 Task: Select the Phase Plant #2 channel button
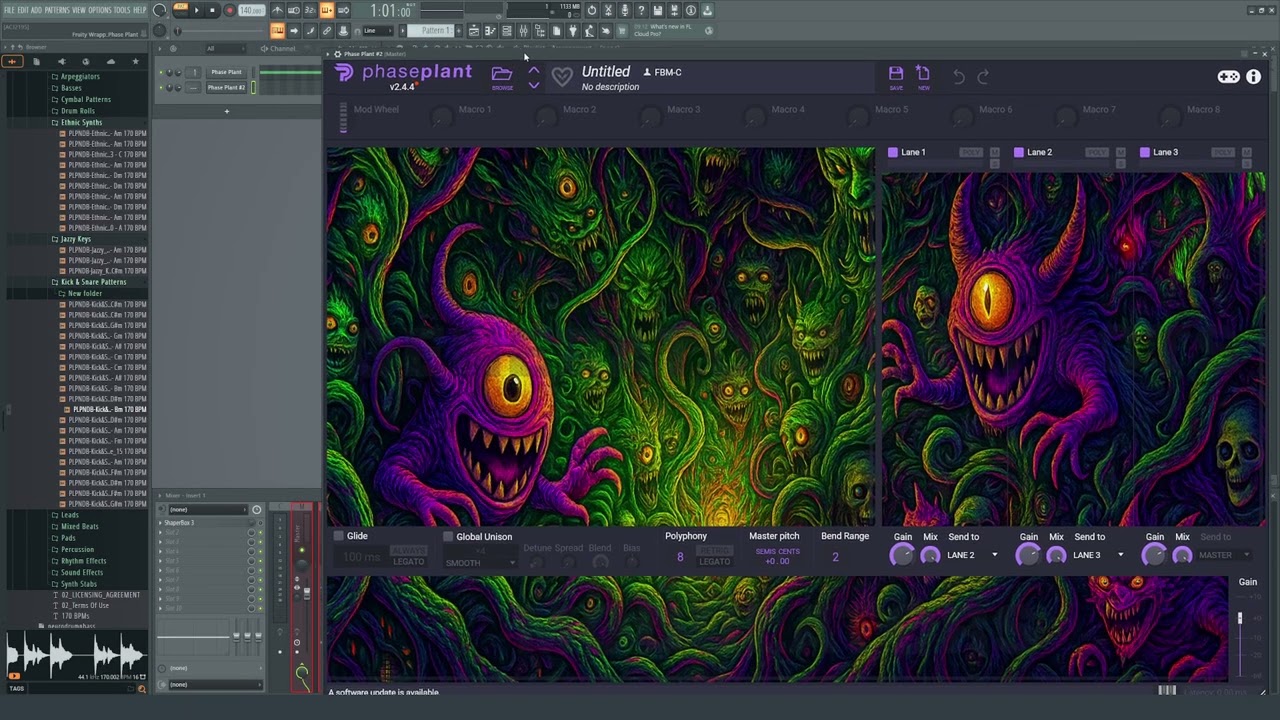coord(227,87)
